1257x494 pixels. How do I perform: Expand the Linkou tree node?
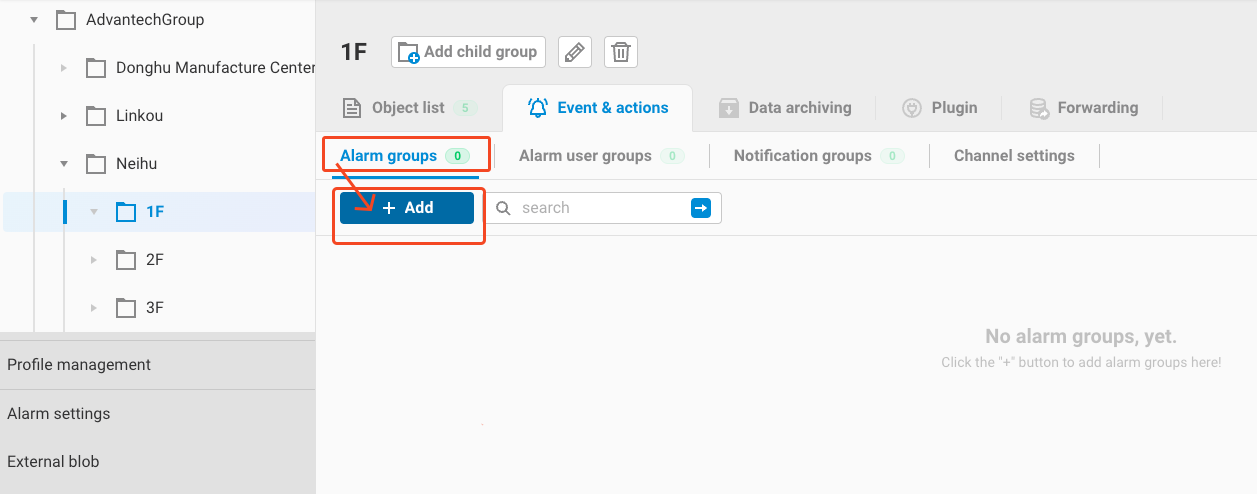64,116
